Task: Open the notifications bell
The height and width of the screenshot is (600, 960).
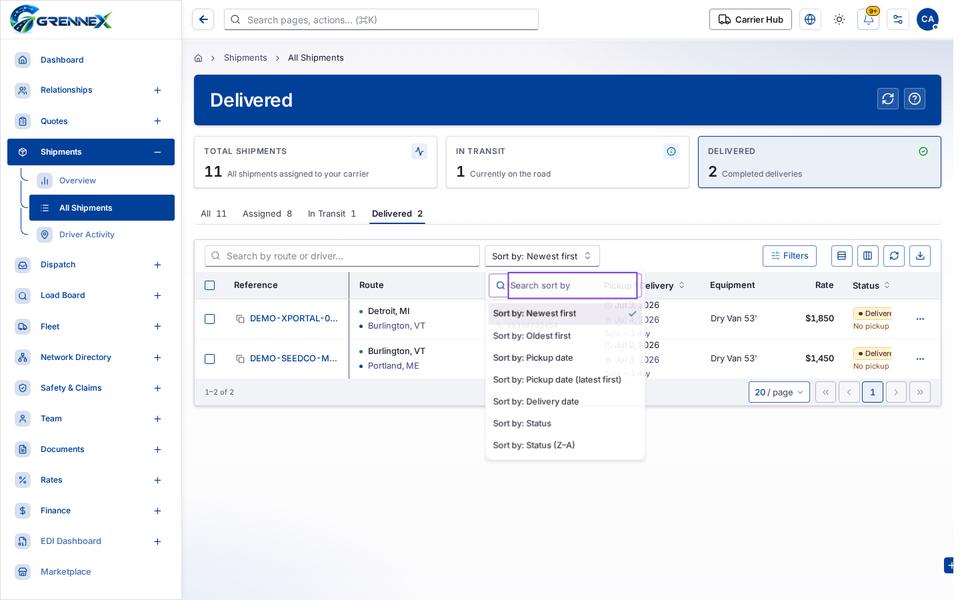Action: tap(868, 20)
